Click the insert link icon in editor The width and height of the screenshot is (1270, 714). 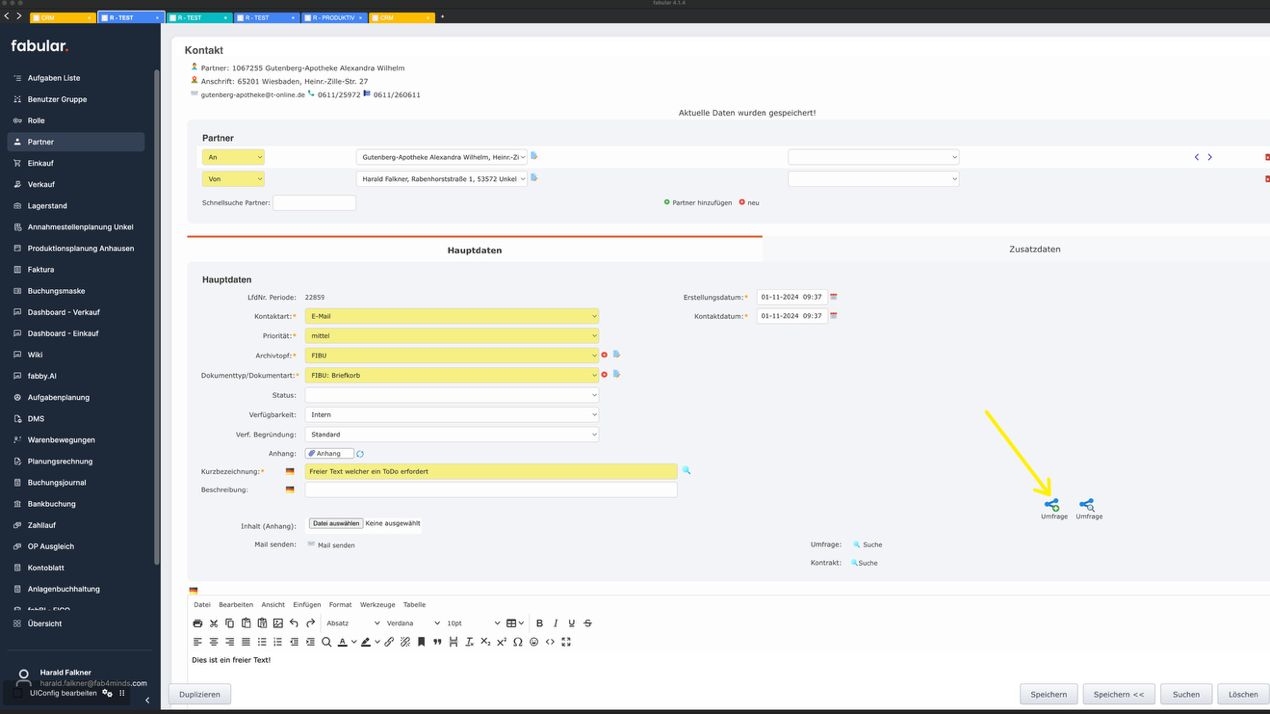(x=389, y=642)
